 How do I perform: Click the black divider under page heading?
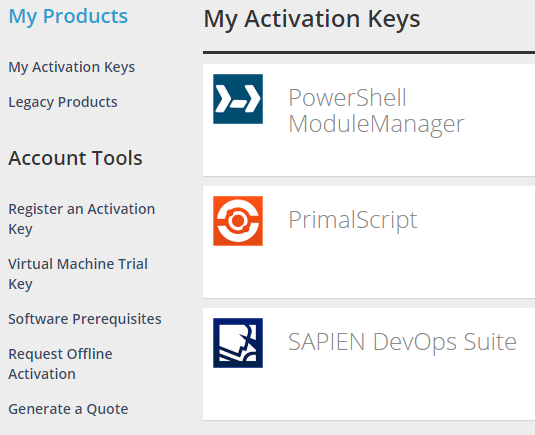[369, 53]
